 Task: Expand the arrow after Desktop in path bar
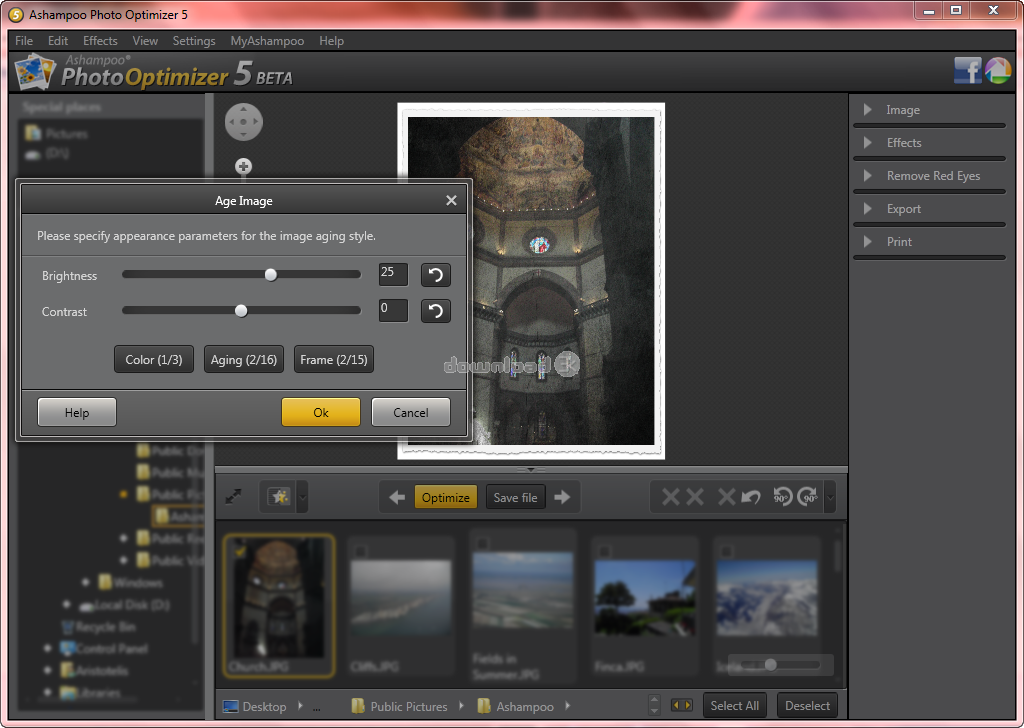pyautogui.click(x=300, y=706)
